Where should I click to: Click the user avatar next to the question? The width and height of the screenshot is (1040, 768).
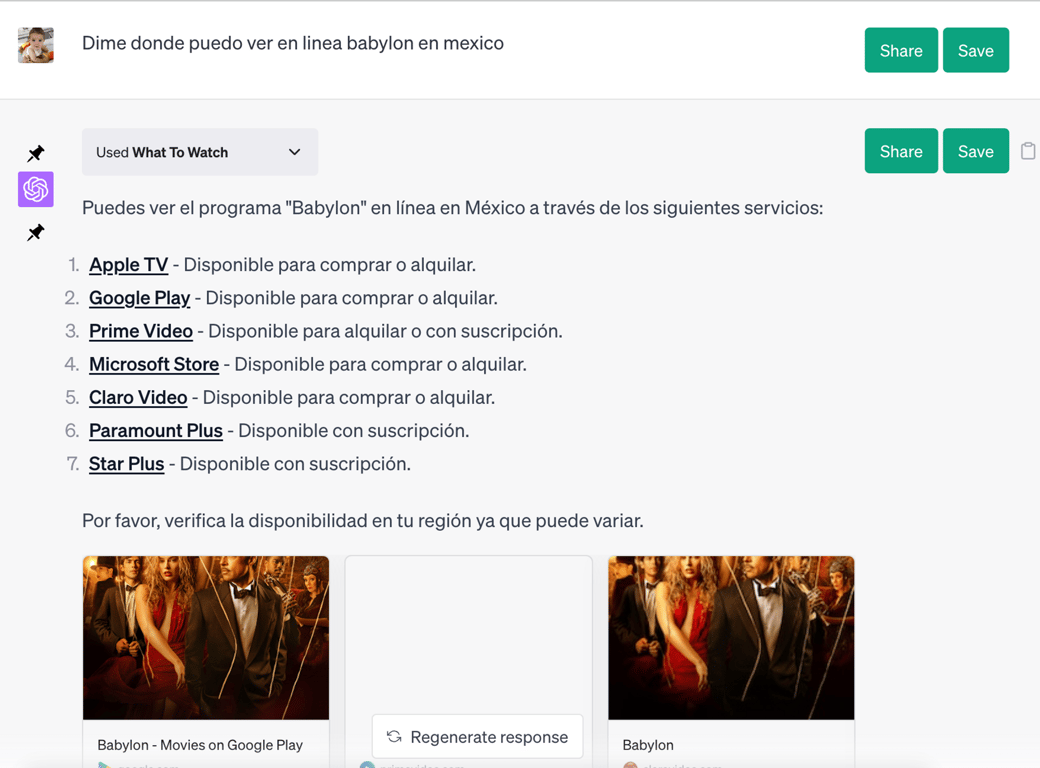36,45
